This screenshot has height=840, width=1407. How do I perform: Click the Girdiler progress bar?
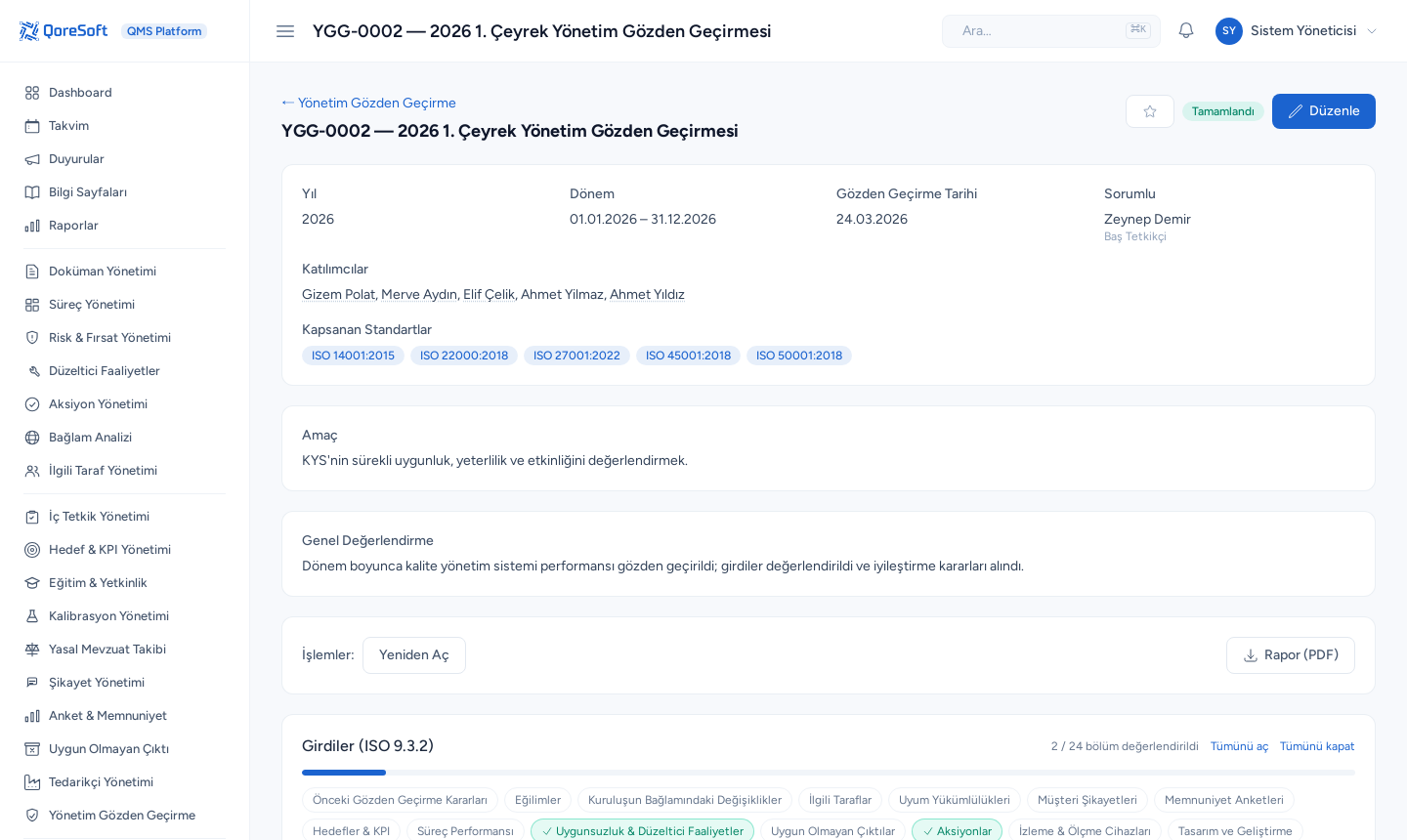coord(829,773)
